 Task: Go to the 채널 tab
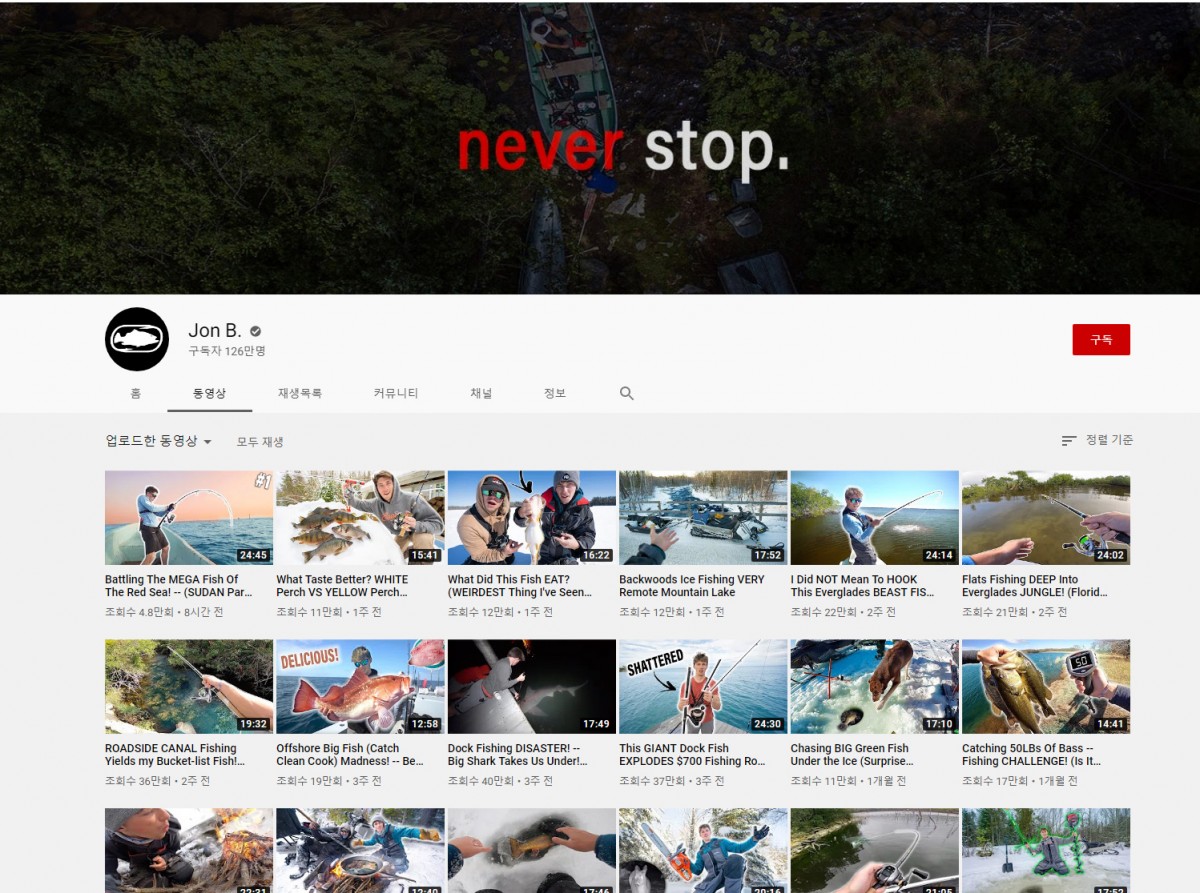pos(481,393)
